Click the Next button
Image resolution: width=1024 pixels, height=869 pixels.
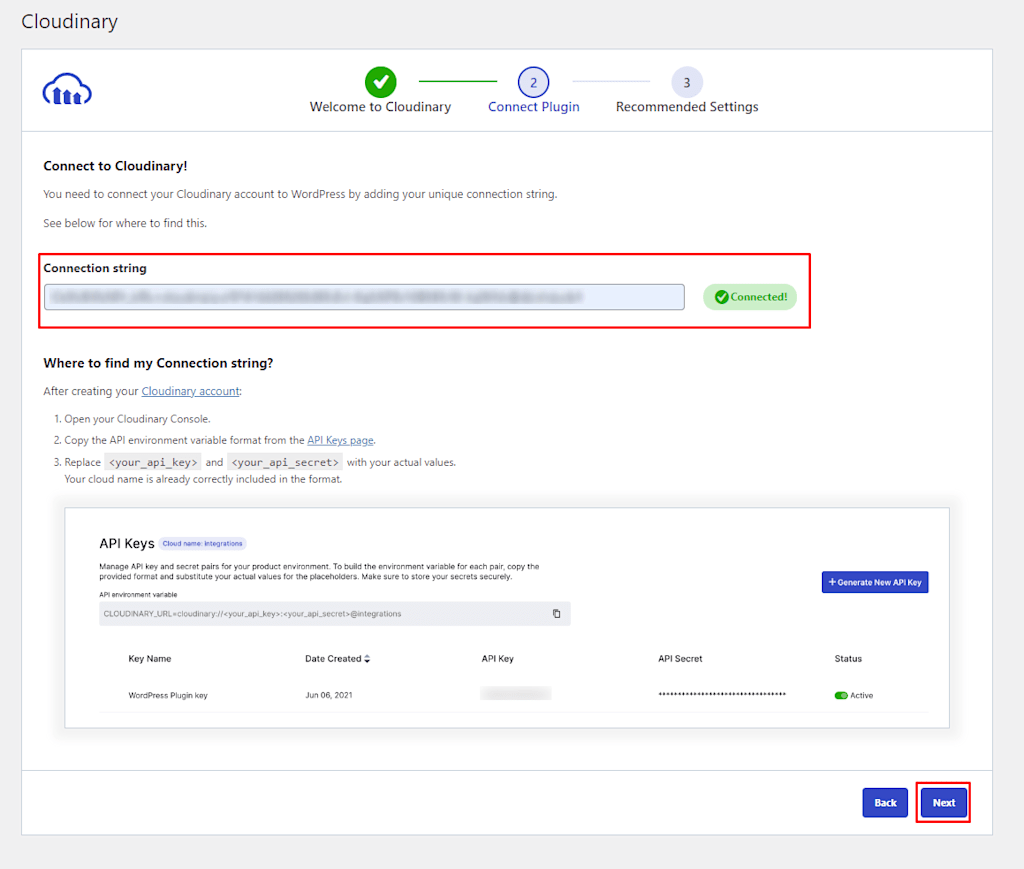944,802
